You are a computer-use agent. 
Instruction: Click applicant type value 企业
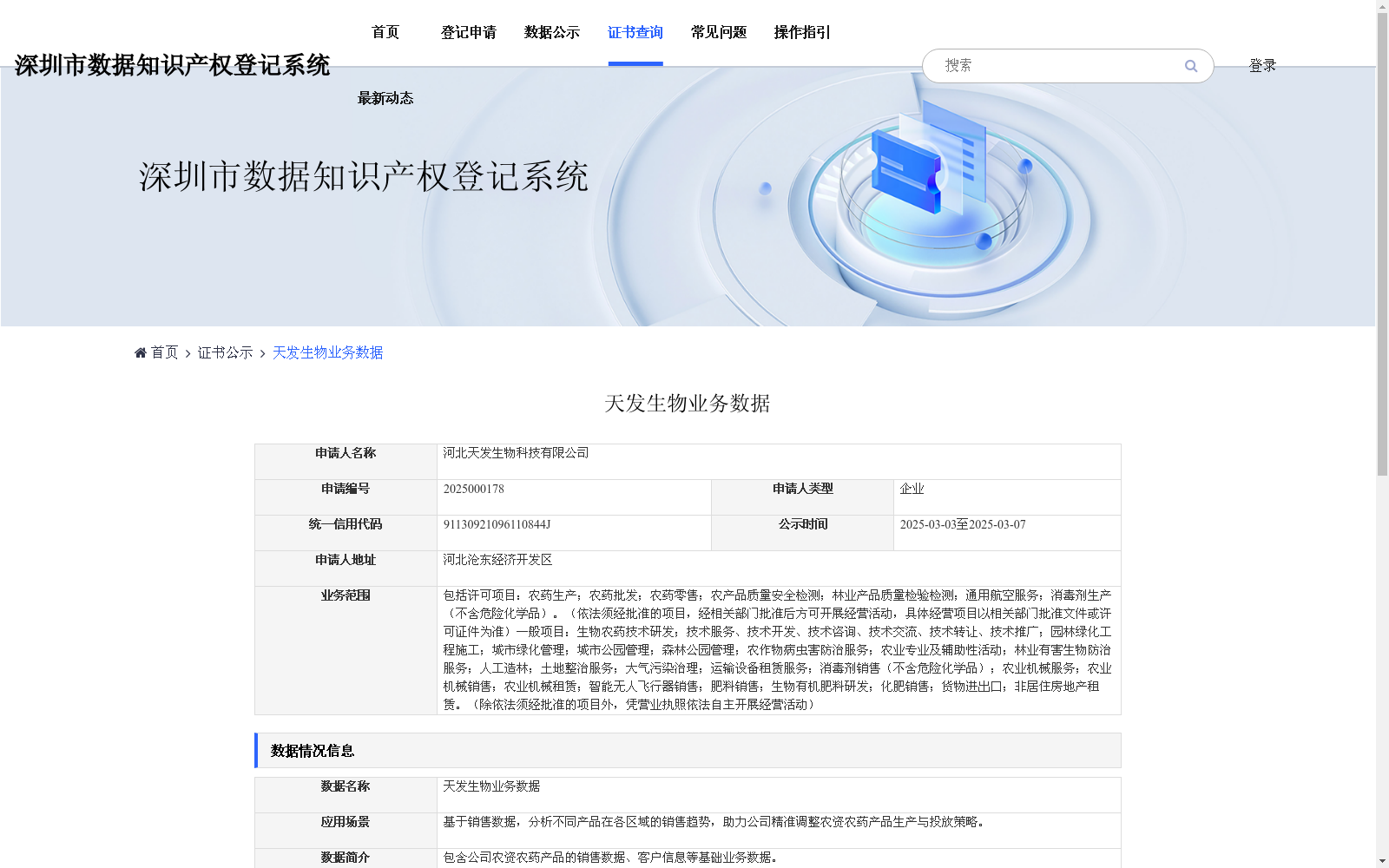click(x=912, y=489)
